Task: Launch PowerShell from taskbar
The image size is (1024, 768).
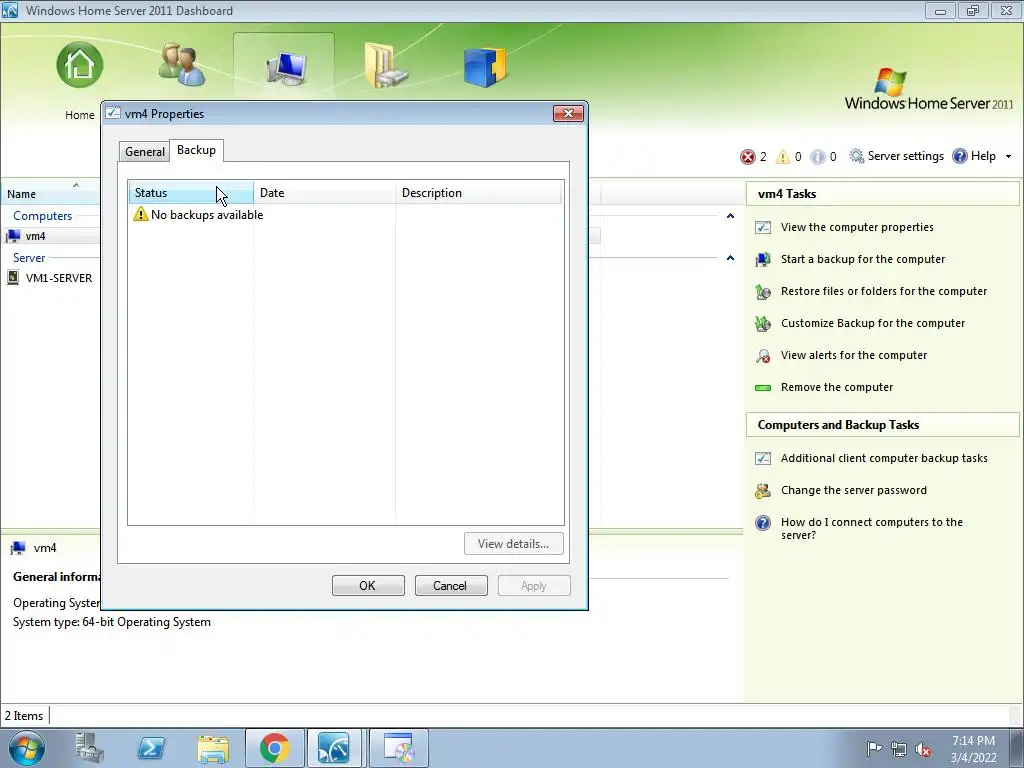Action: pyautogui.click(x=151, y=748)
